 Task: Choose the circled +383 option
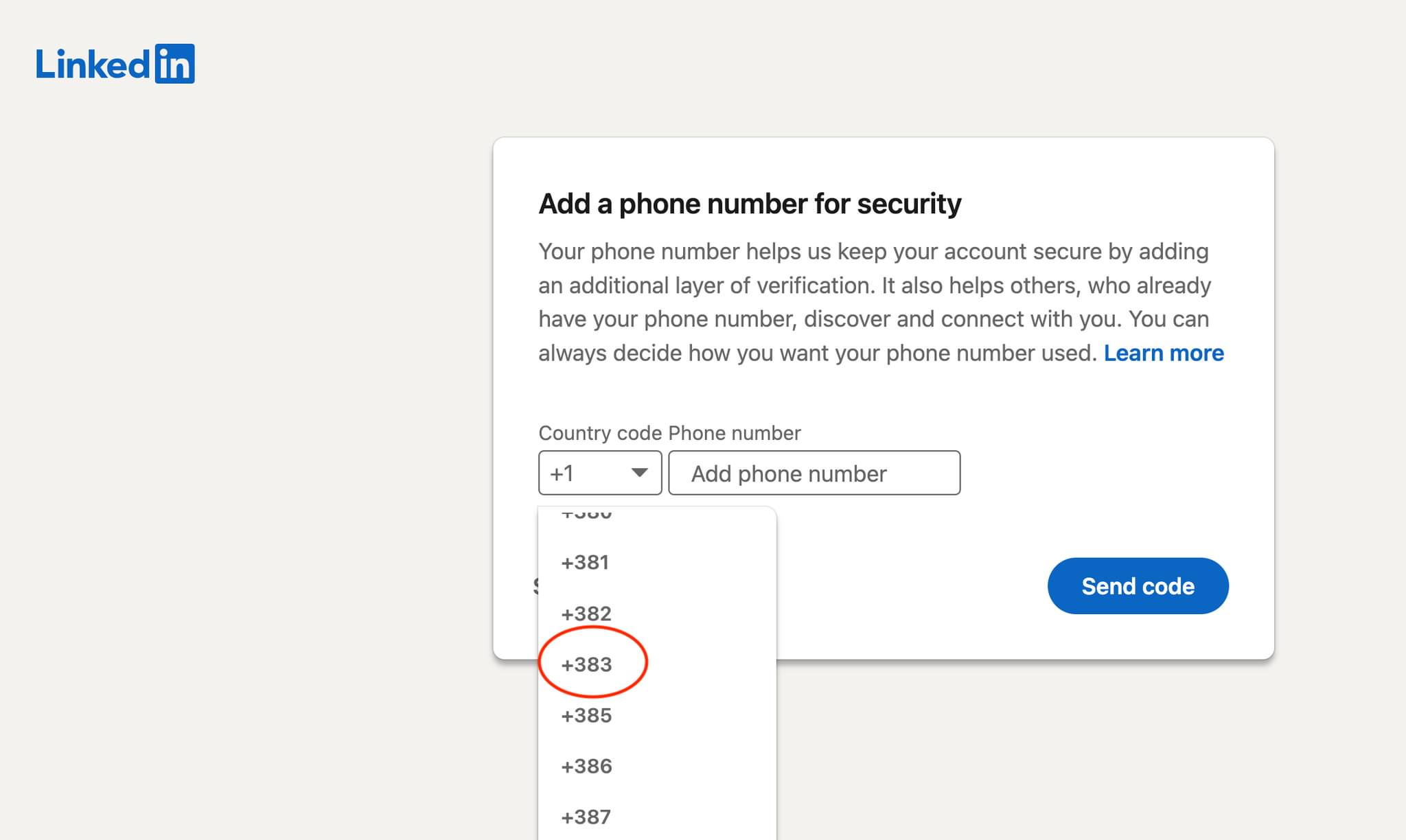click(x=657, y=664)
